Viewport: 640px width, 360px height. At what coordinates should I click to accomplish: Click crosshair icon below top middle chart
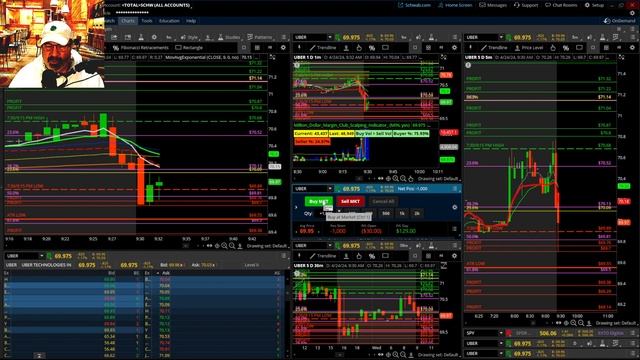coord(388,179)
